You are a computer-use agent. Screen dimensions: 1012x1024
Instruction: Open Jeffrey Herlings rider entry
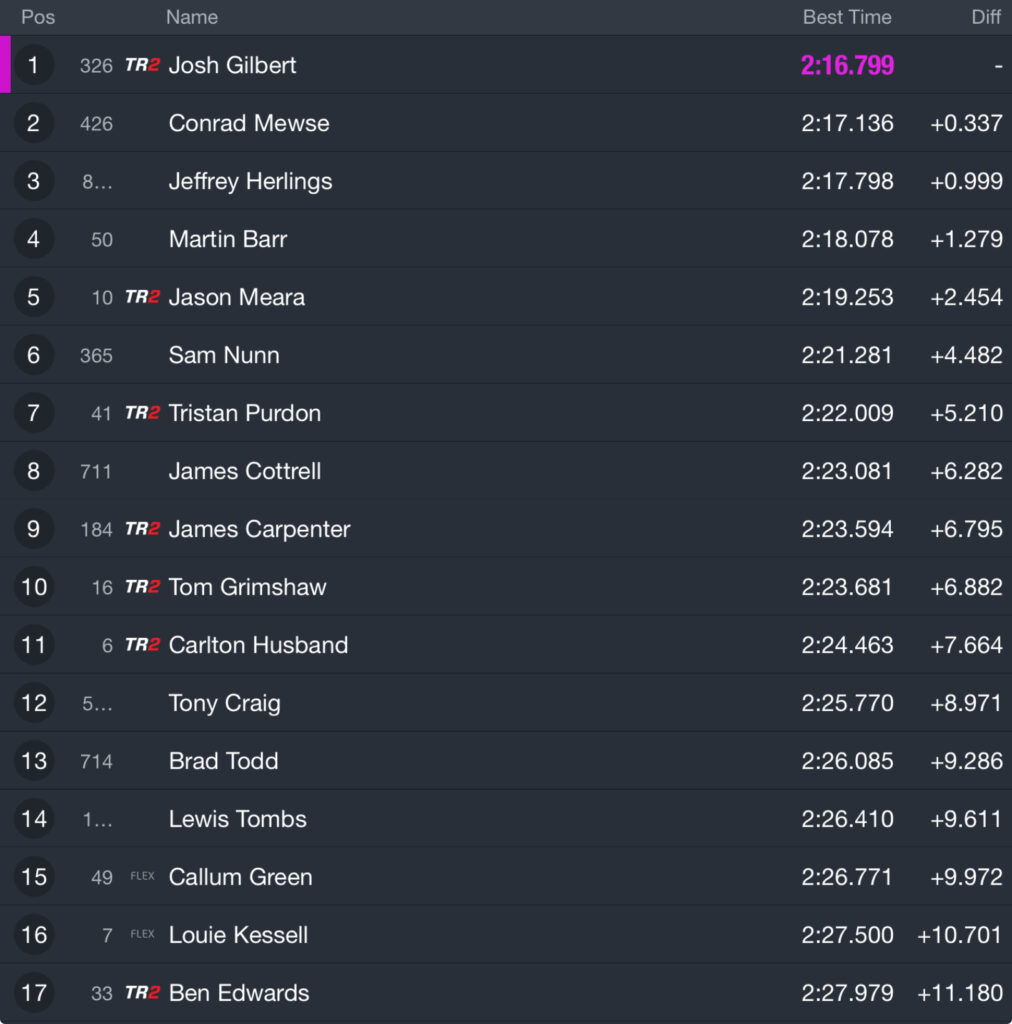506,181
